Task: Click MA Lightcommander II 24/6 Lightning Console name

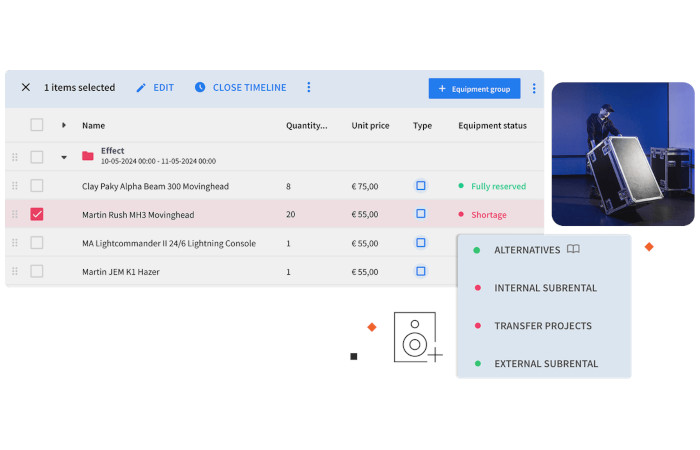Action: pos(169,243)
